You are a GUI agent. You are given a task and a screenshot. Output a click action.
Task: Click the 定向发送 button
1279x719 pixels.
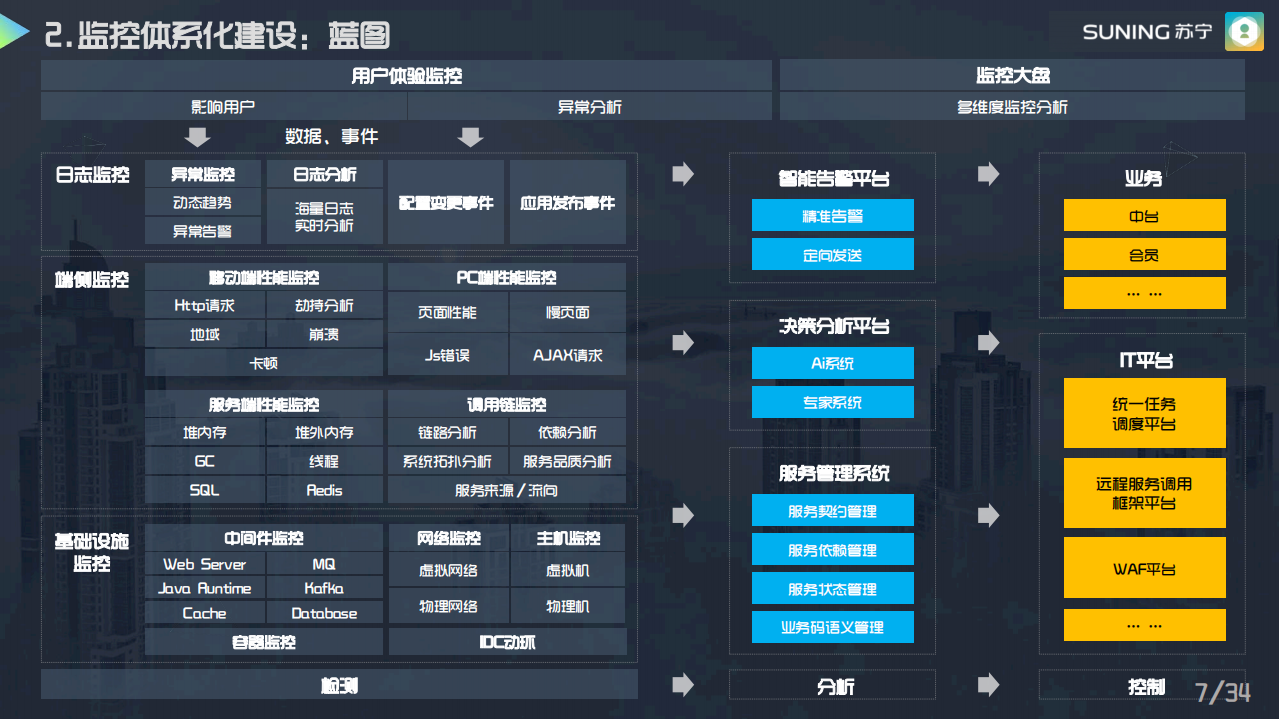point(832,254)
